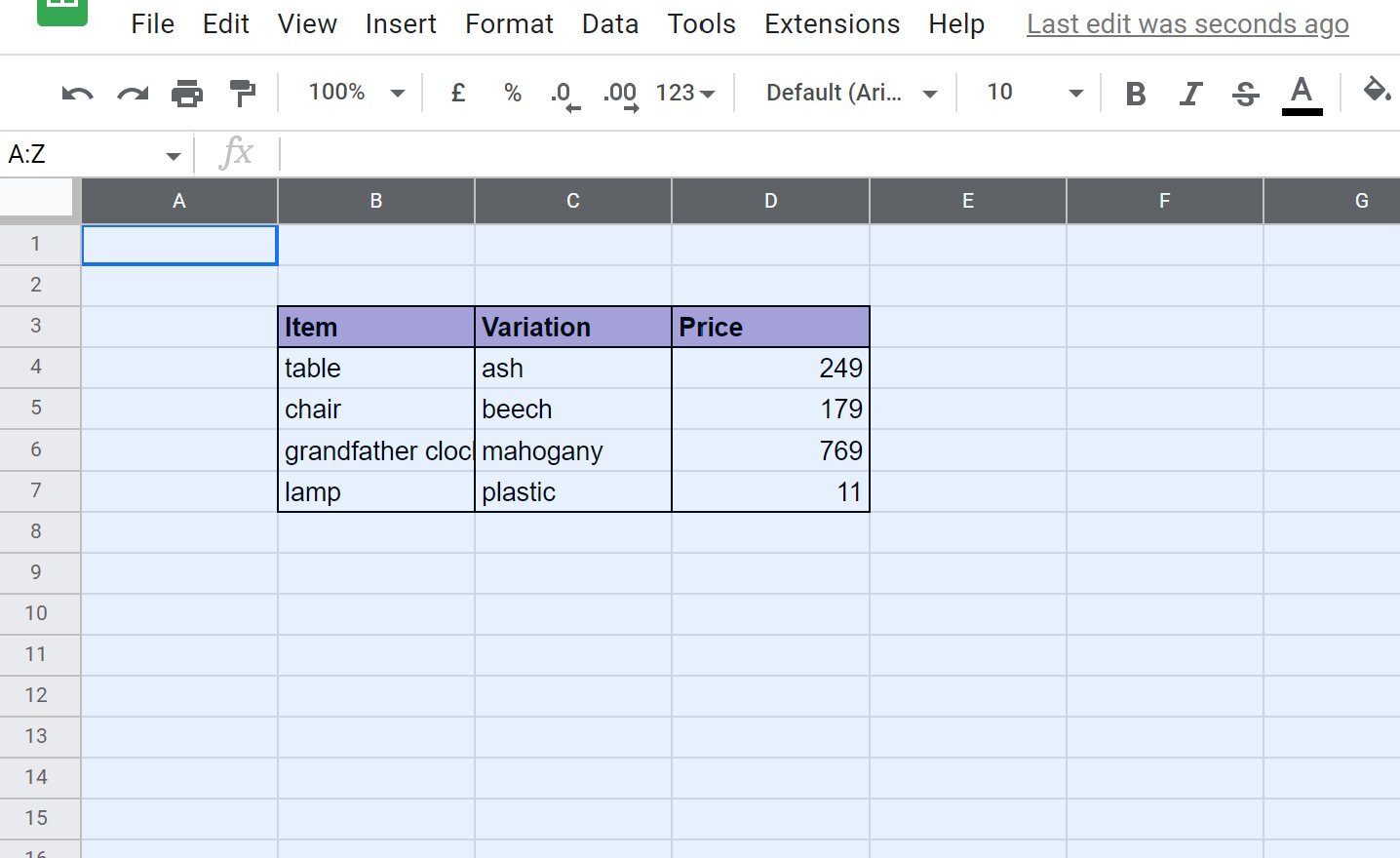Open the more number formats dropdown

pyautogui.click(x=684, y=93)
